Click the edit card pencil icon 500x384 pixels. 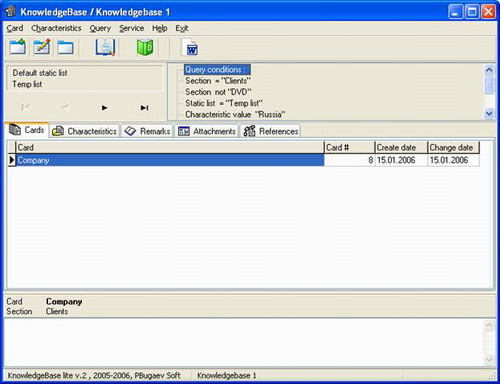(x=42, y=47)
